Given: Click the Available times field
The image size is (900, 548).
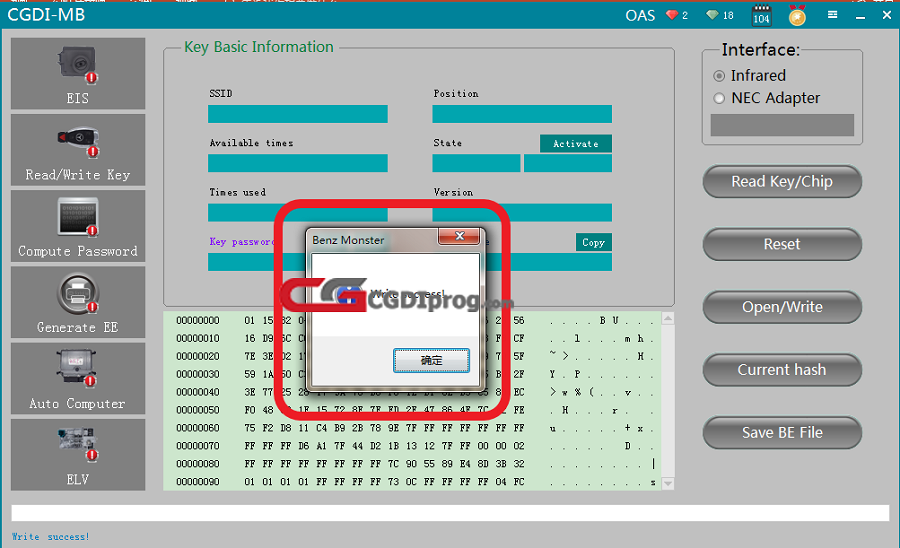Looking at the screenshot, I should [298, 163].
